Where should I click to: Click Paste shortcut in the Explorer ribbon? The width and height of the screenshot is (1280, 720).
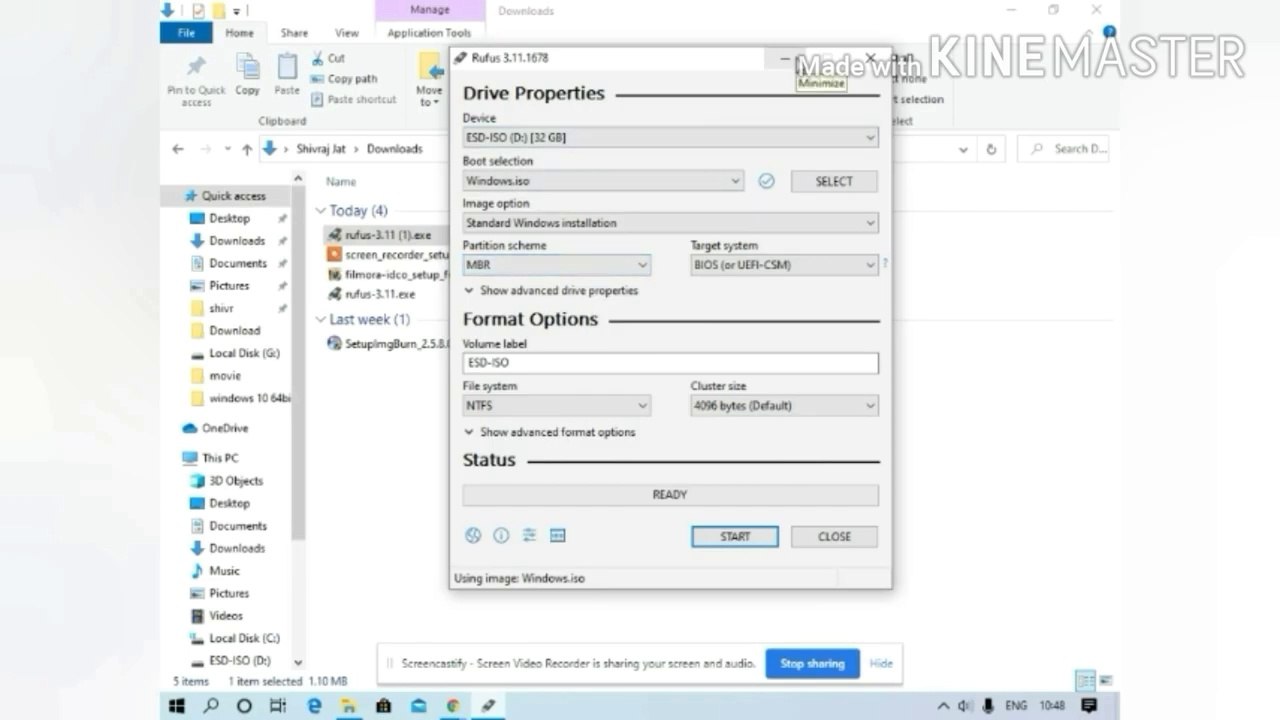353,99
